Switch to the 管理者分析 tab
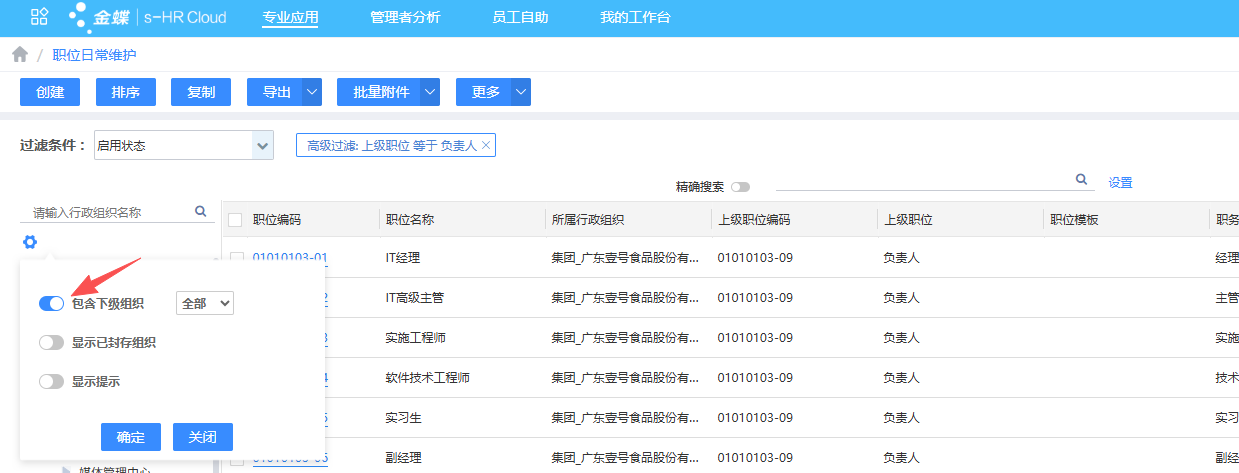This screenshot has height=473, width=1239. coord(405,17)
